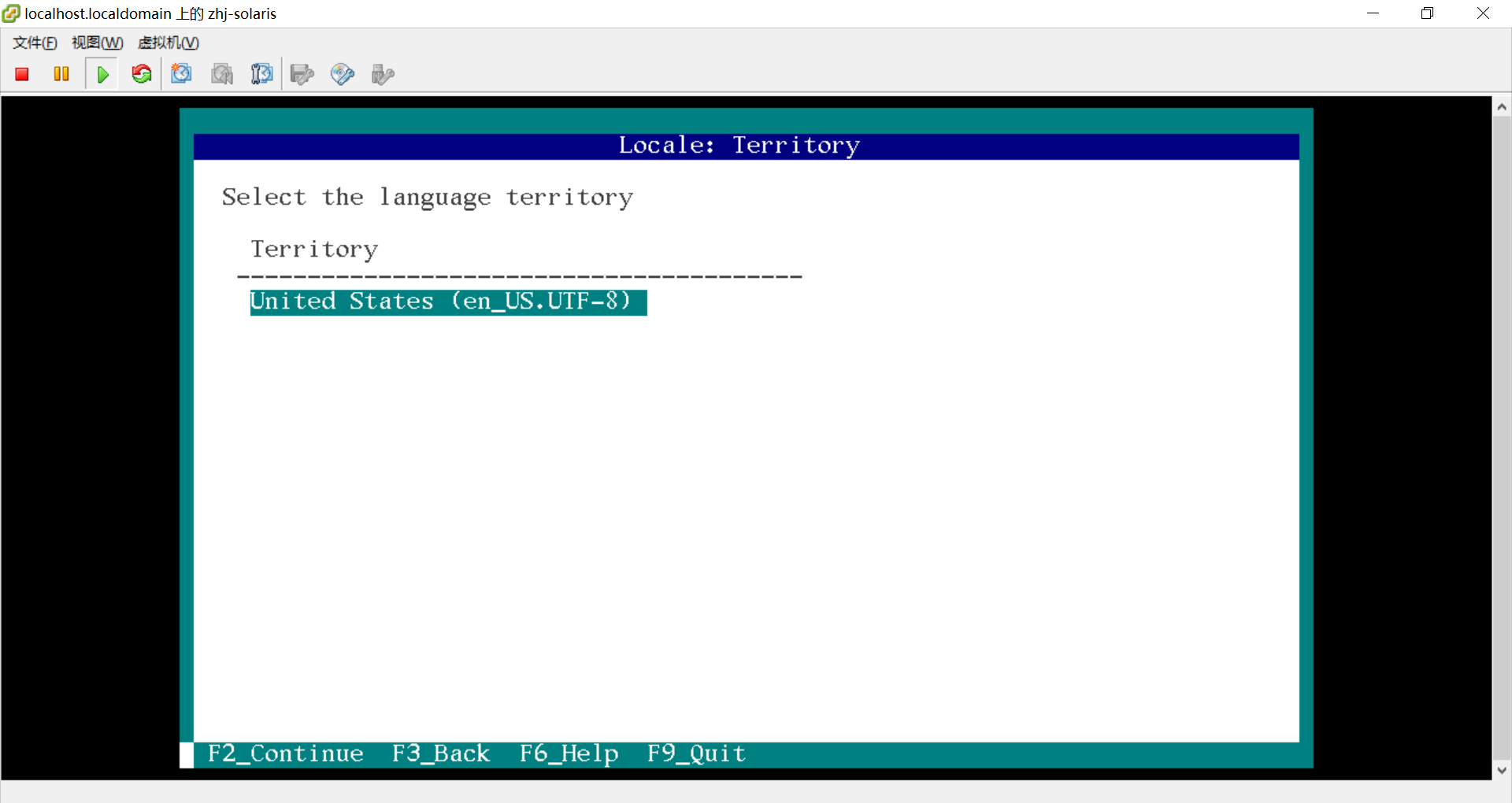Select United States (en_US.UTF-8) territory
This screenshot has height=803, width=1512.
[x=447, y=302]
